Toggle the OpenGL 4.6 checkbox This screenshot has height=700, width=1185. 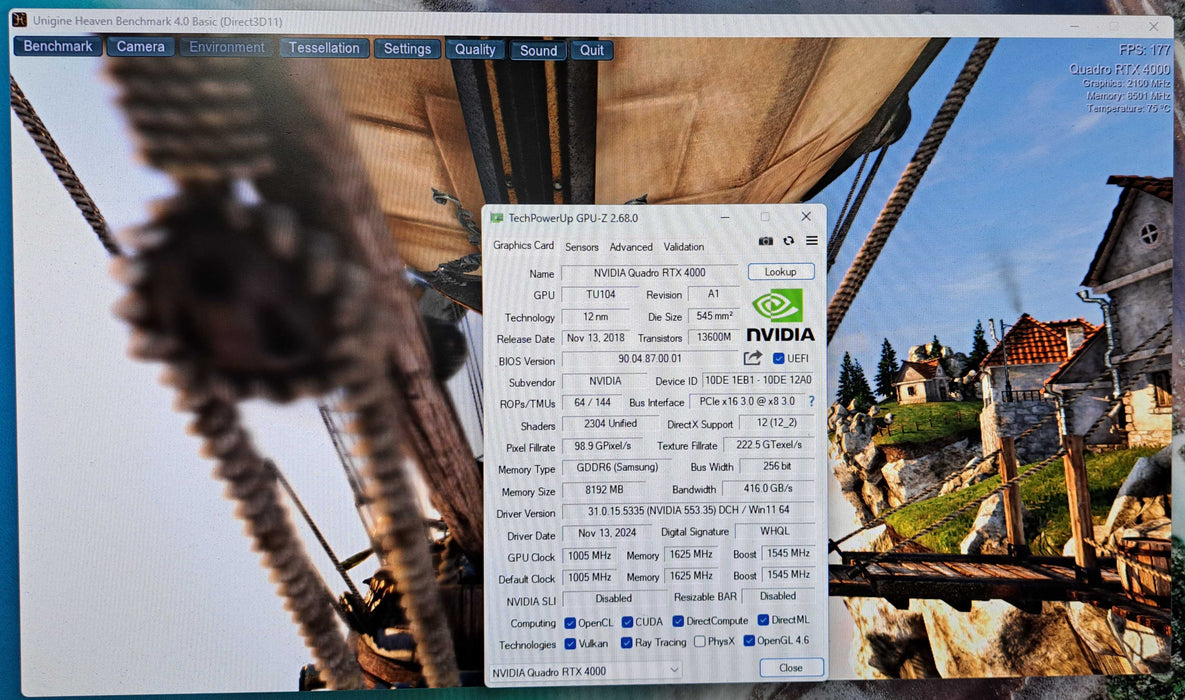click(x=749, y=641)
